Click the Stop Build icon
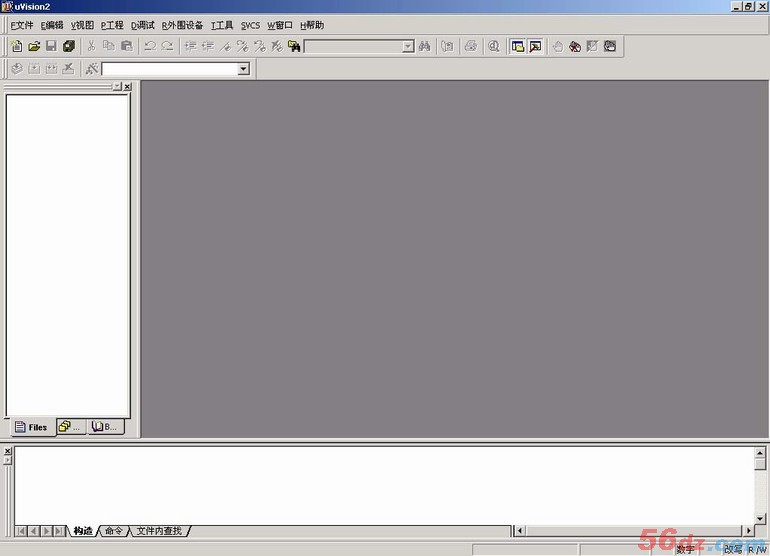Viewport: 770px width, 556px height. pyautogui.click(x=69, y=69)
